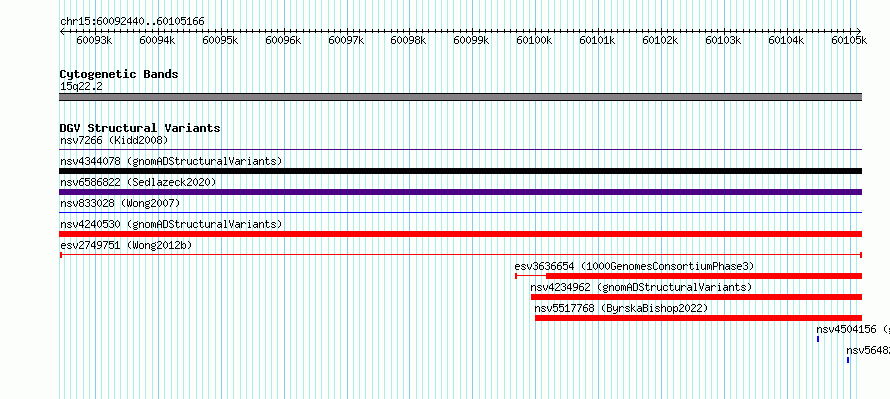890x399 pixels.
Task: Click the 60095k ruler position
Action: coord(220,40)
